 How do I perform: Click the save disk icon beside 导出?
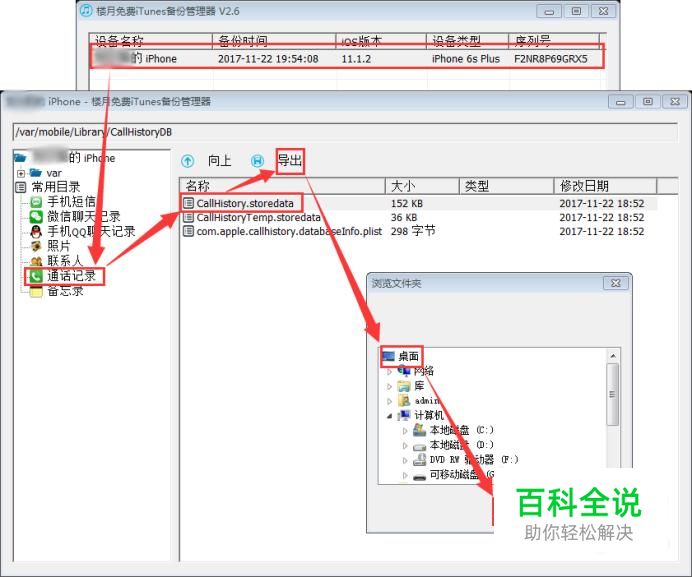257,161
